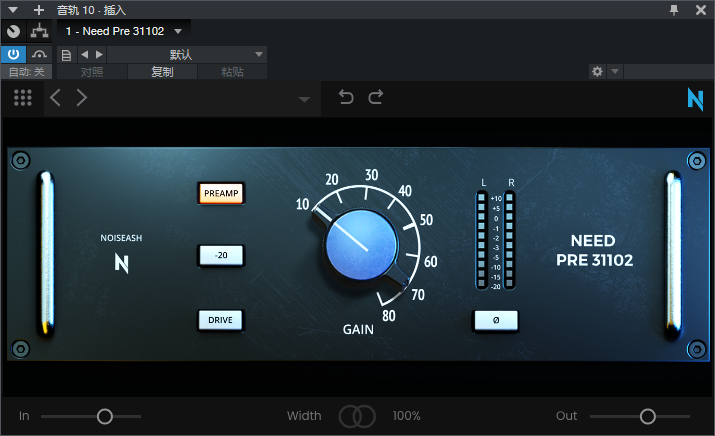Click the 对照 compare button

coord(92,72)
